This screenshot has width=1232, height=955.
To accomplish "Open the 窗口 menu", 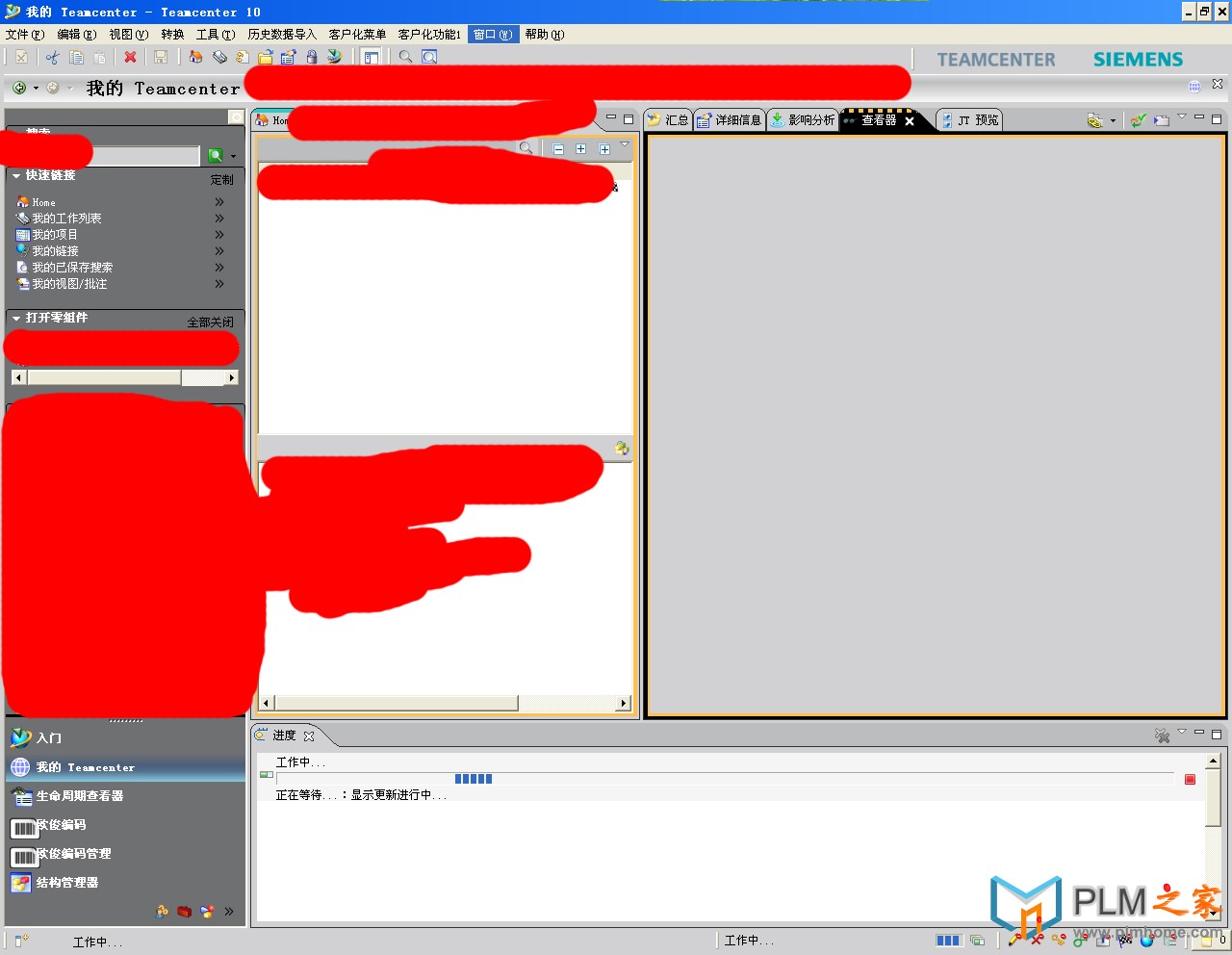I will coord(493,35).
